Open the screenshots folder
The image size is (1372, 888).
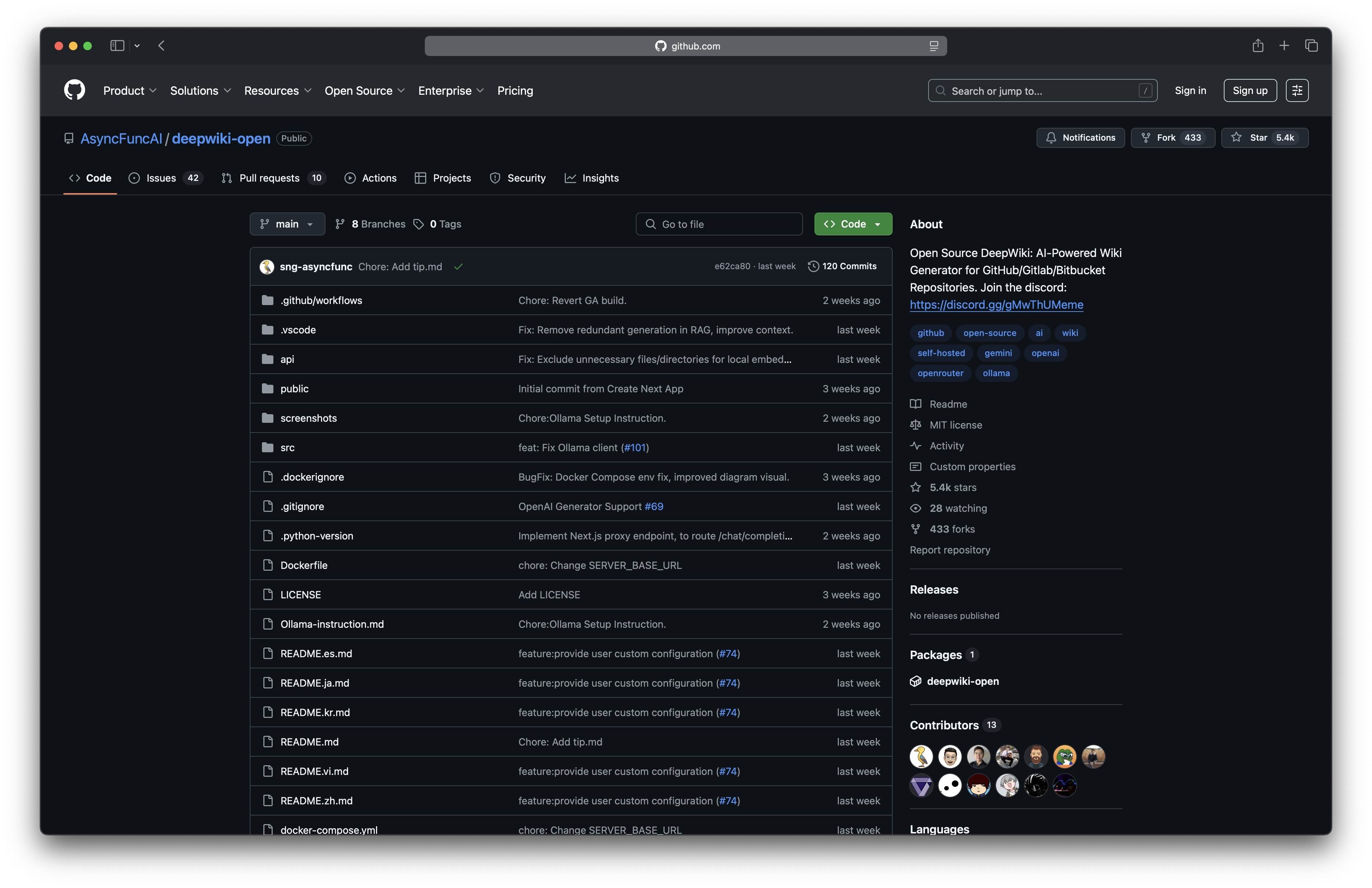coord(308,418)
